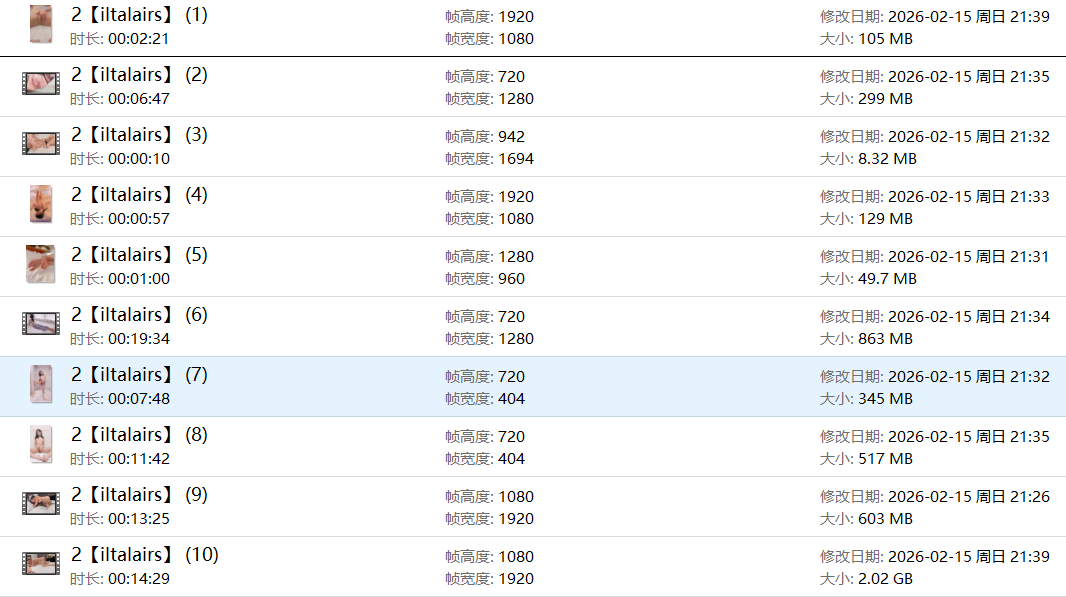Select the file named "2【iltalairs】 (2)"
The width and height of the screenshot is (1066, 597).
point(139,75)
